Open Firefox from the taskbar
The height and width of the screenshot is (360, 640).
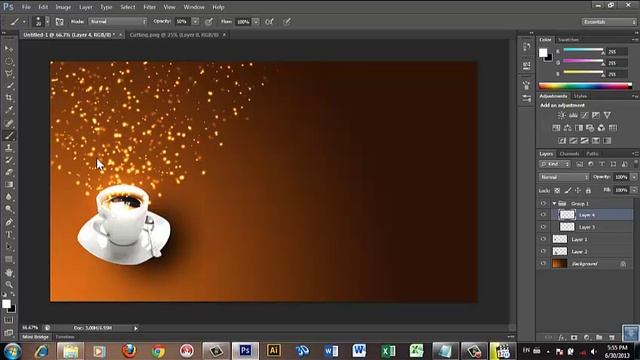point(129,351)
